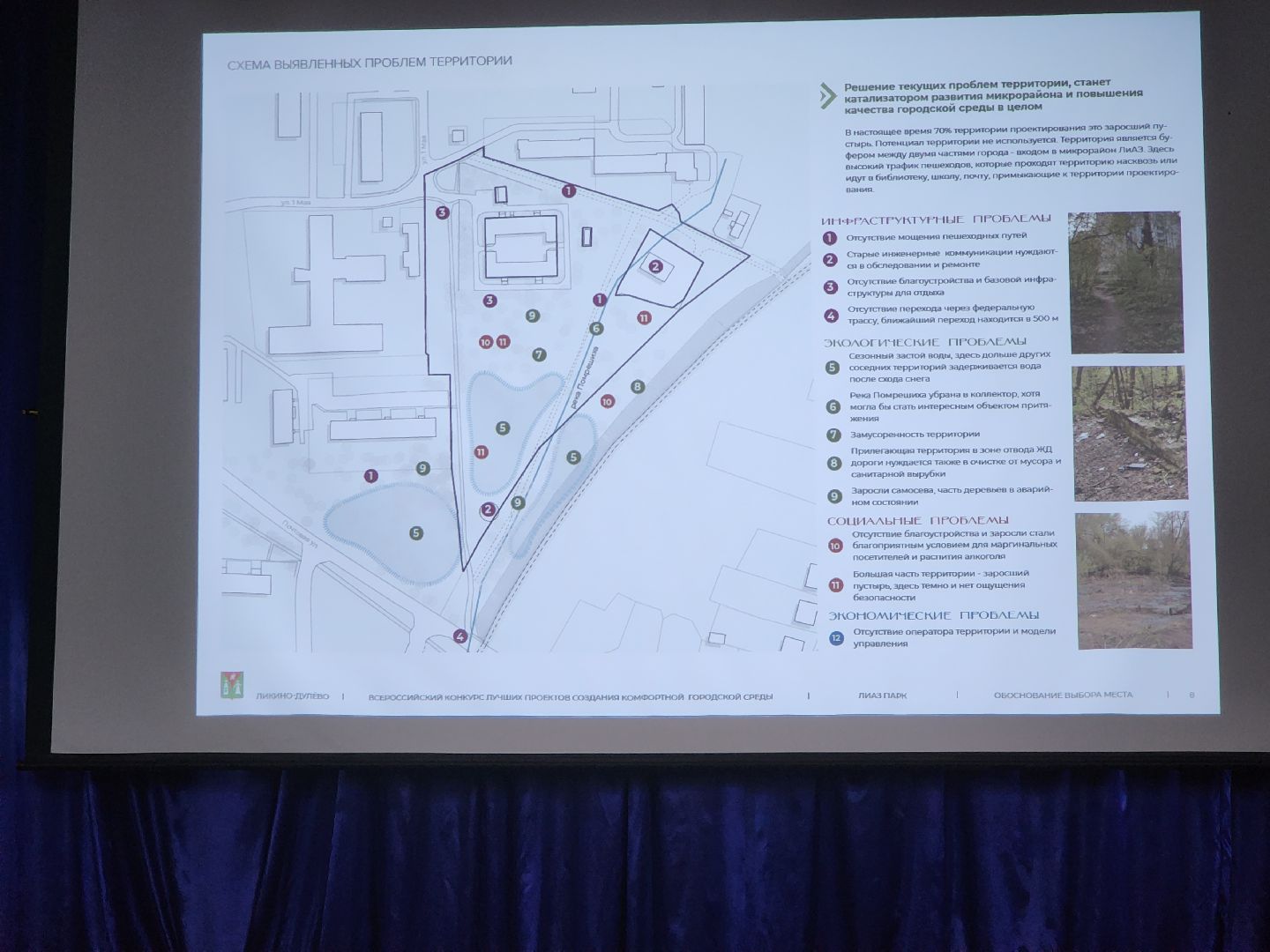Select legend marker 7 labeled Замусоренность территории
Image resolution: width=1270 pixels, height=952 pixels.
(x=833, y=435)
